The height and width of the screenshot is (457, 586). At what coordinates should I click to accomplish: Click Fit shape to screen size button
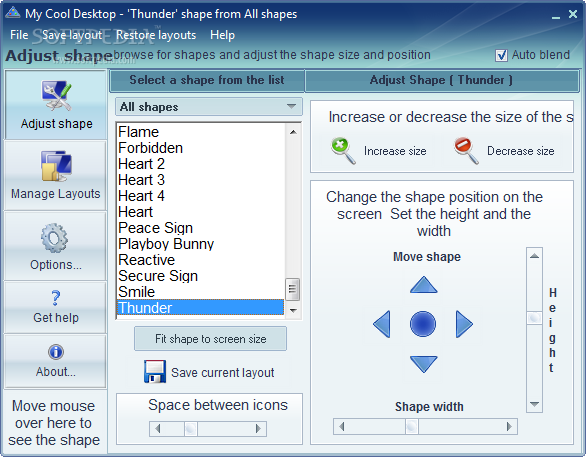(x=210, y=339)
